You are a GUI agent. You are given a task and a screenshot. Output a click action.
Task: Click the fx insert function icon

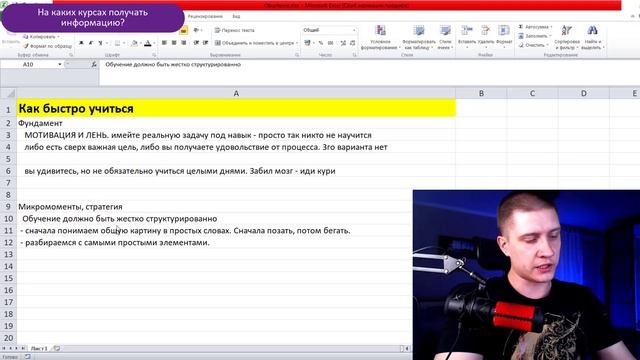[94, 64]
